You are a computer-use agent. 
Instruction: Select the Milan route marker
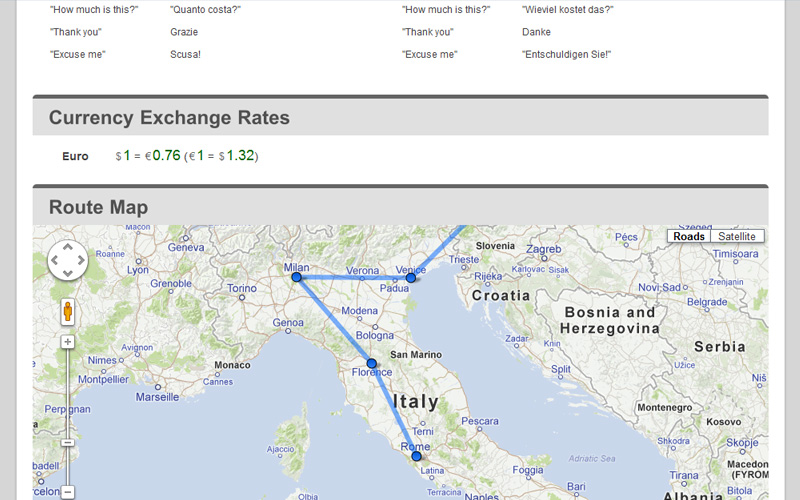click(296, 277)
